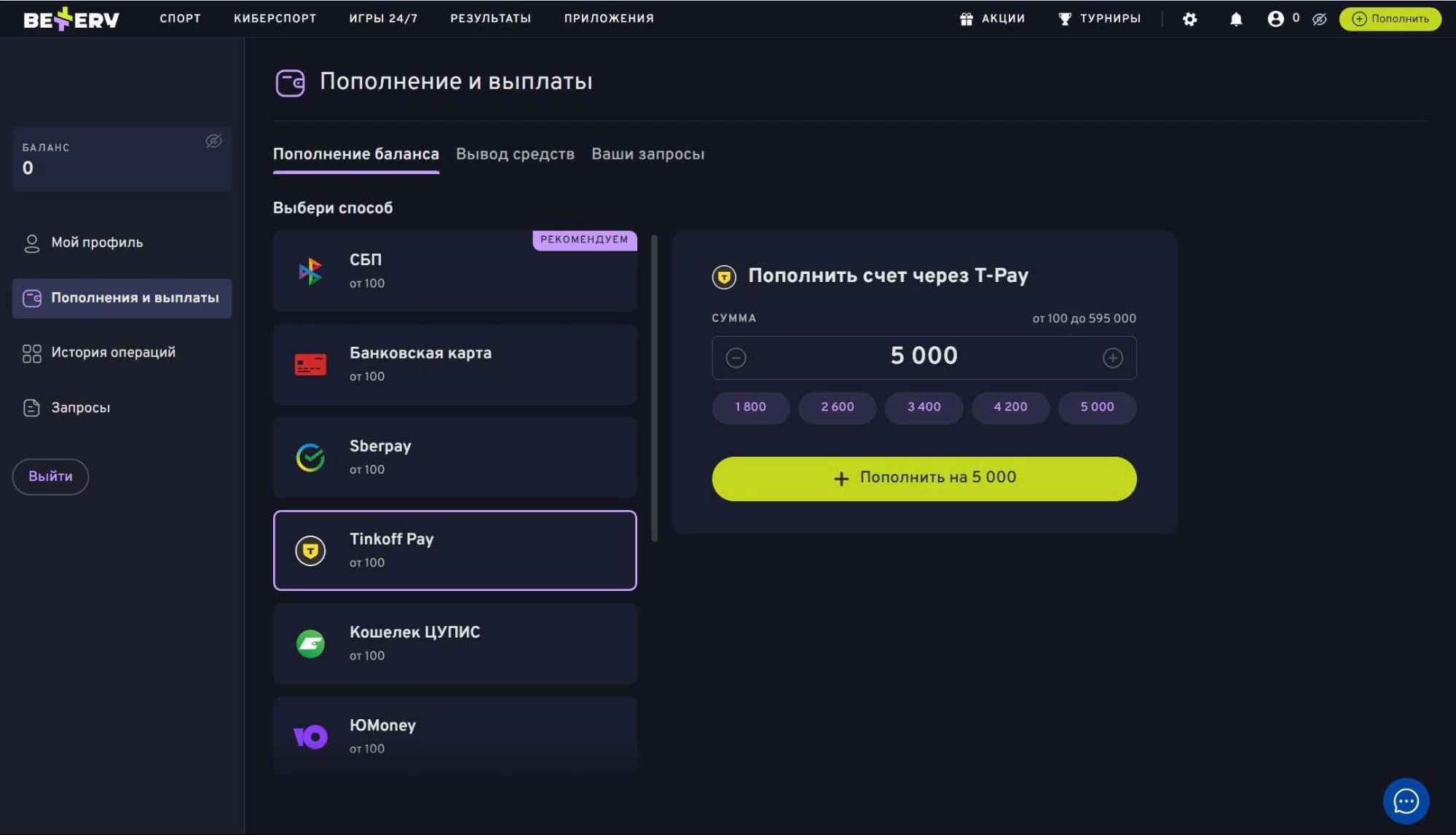Click the ЮMoney payment icon
1456x835 pixels.
(310, 737)
